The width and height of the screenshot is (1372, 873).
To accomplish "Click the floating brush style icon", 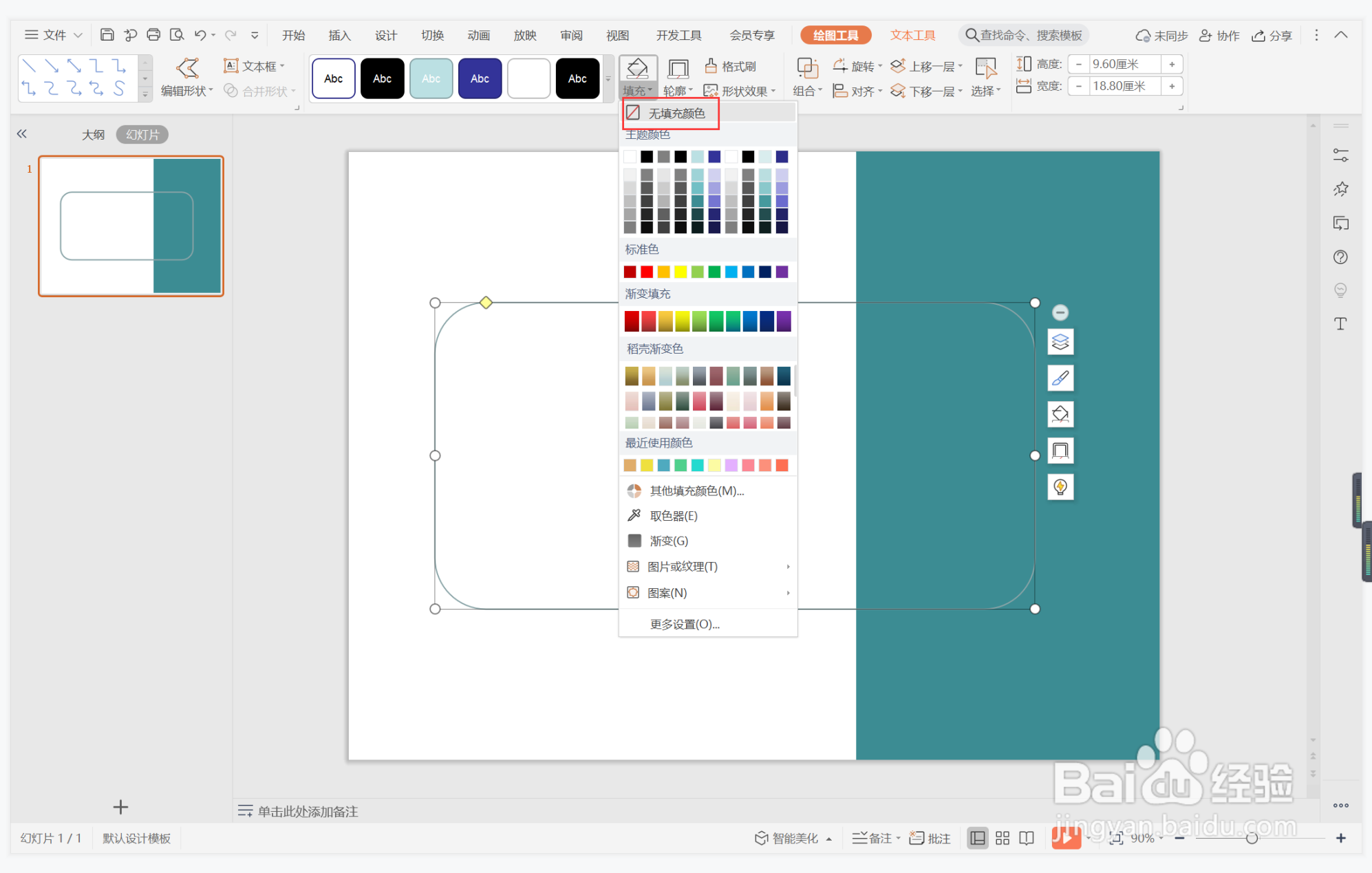I will (x=1060, y=378).
